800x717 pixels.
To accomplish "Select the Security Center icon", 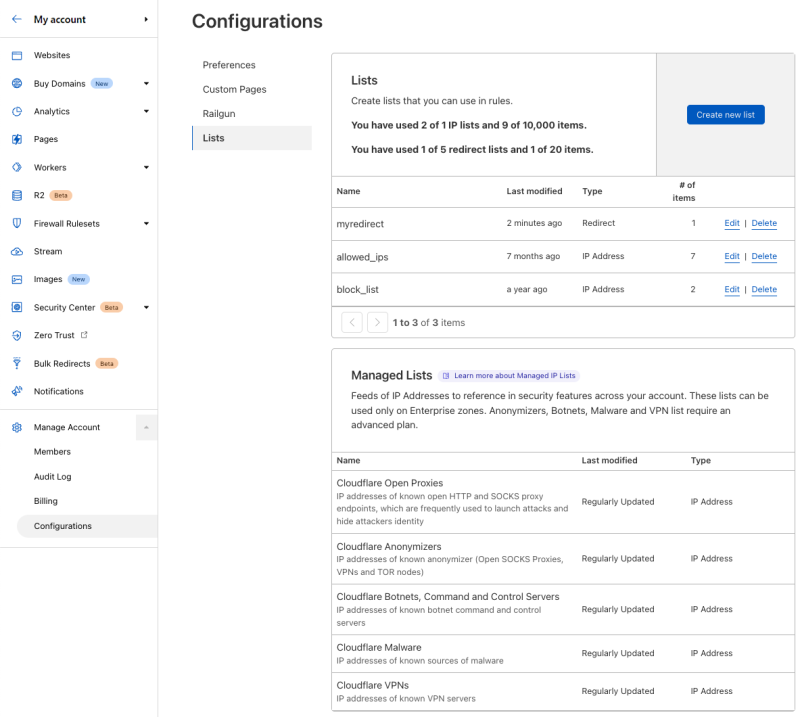I will pos(15,307).
